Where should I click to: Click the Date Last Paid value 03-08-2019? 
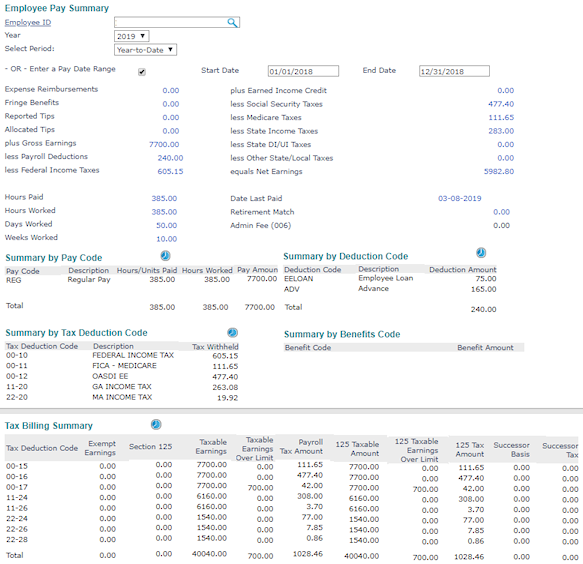460,199
